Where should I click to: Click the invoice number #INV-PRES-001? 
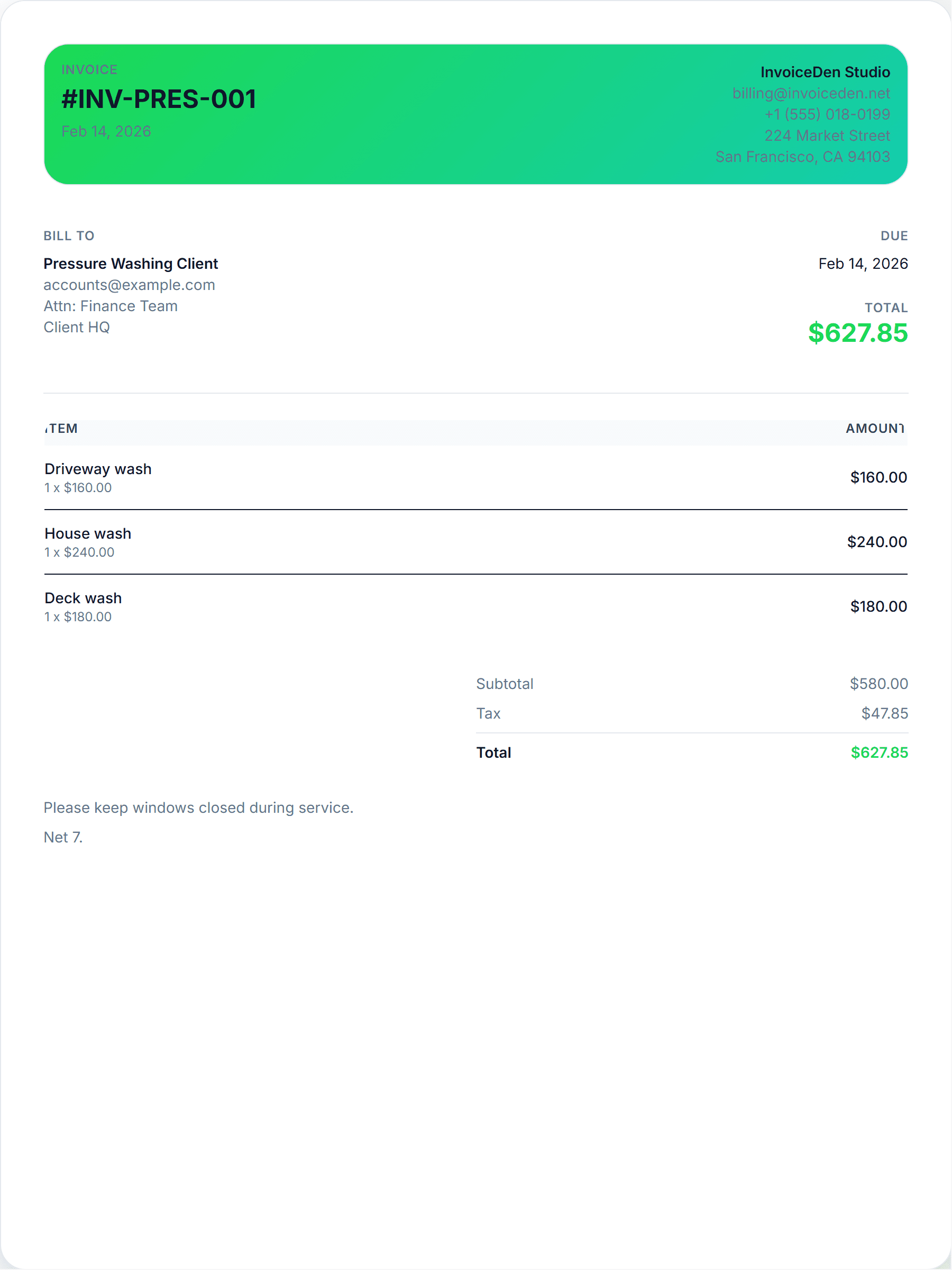coord(158,99)
